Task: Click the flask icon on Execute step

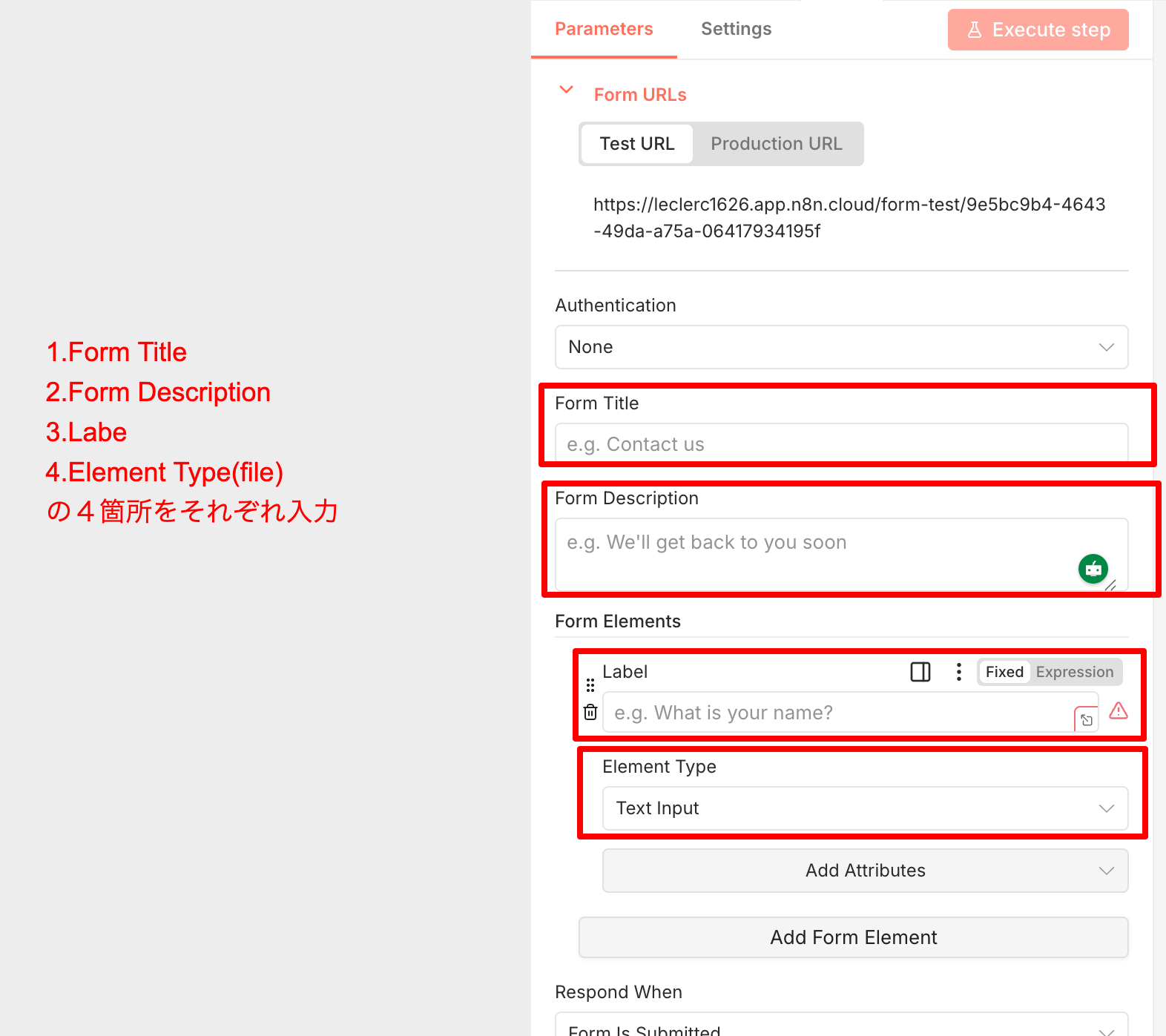Action: (x=975, y=30)
